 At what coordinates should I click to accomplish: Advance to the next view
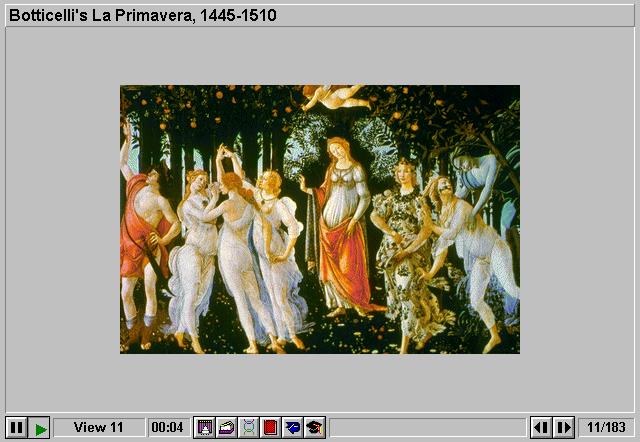[564, 427]
